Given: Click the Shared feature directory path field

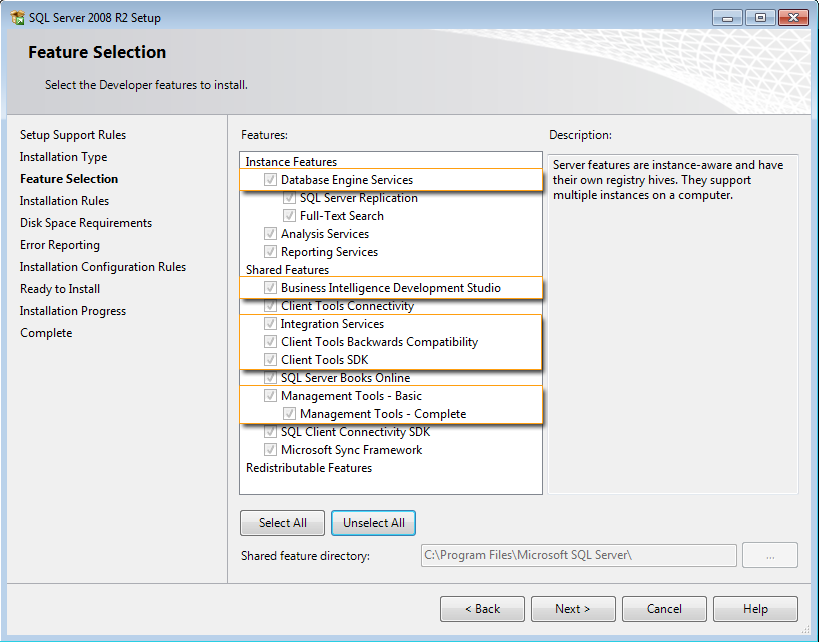Looking at the screenshot, I should [x=579, y=555].
